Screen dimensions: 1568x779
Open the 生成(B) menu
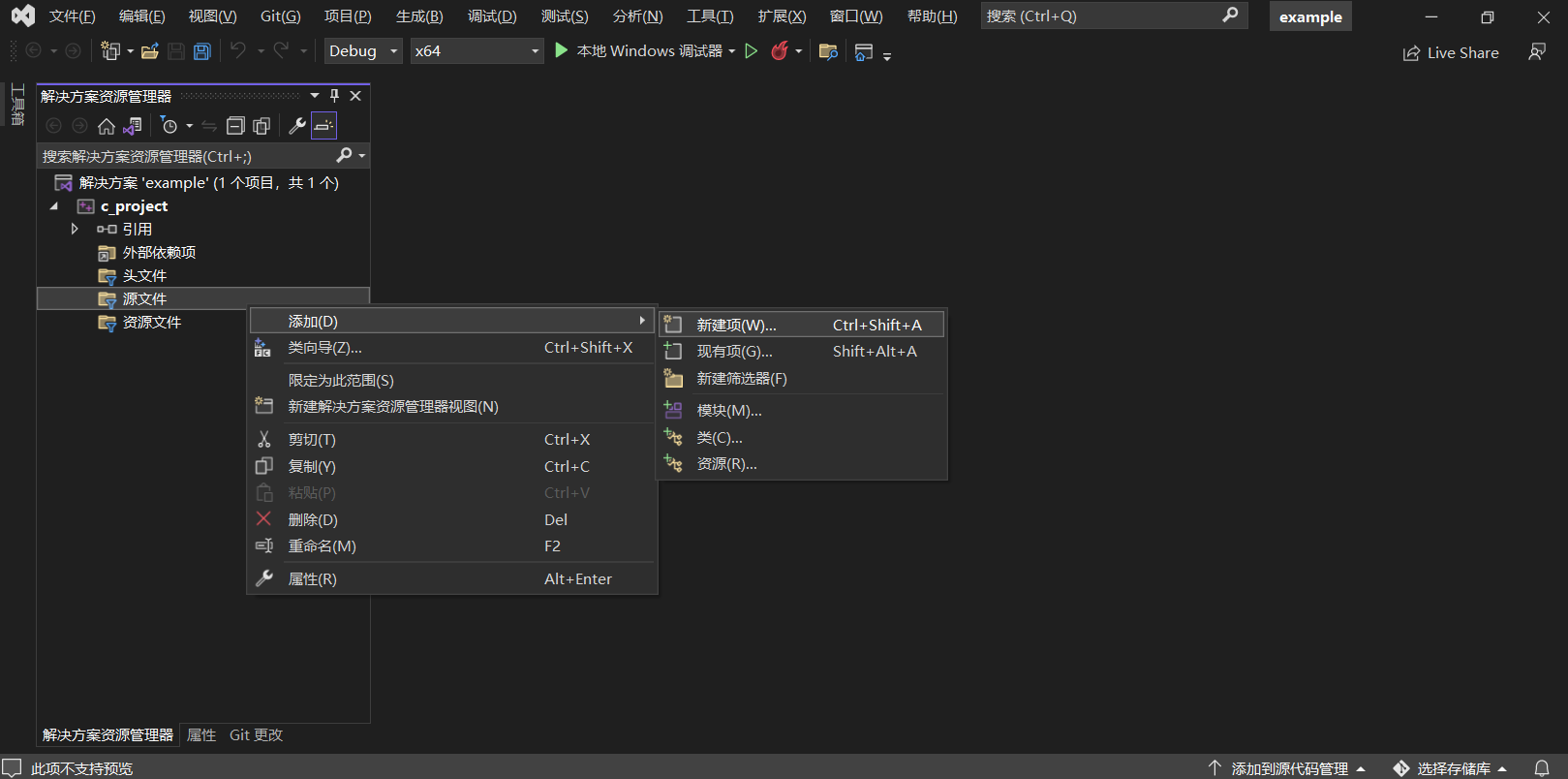pyautogui.click(x=419, y=16)
